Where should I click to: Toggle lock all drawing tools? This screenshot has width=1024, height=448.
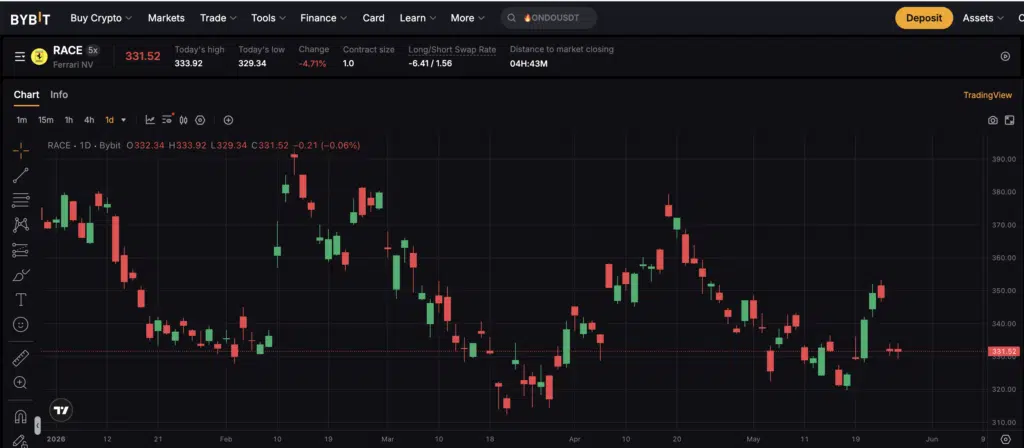20,441
